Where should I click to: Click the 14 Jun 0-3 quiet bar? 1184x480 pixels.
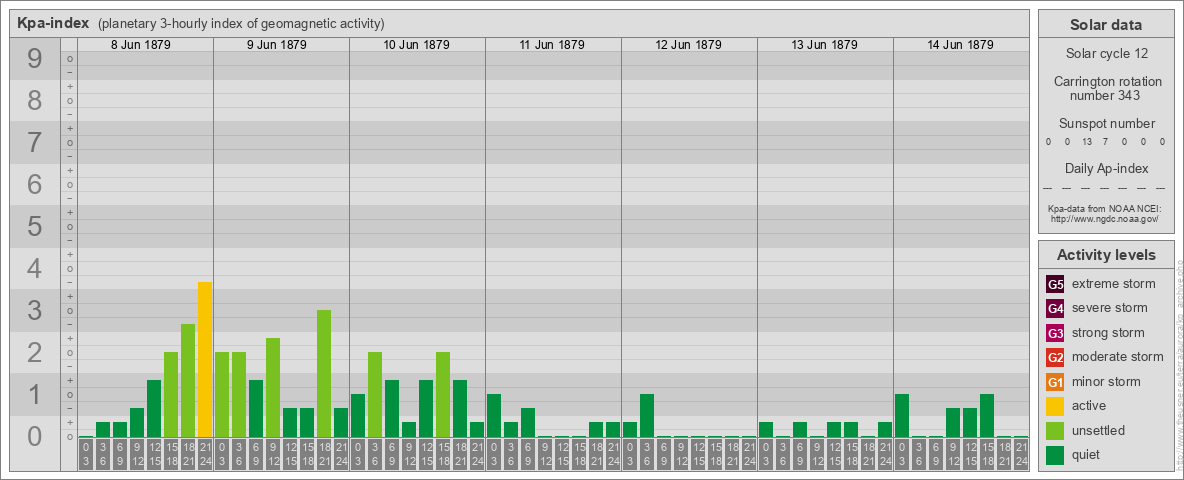coord(902,415)
